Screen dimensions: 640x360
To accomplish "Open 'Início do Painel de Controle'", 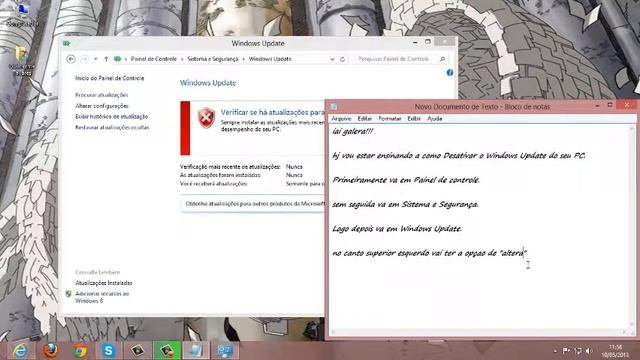I will pyautogui.click(x=109, y=78).
